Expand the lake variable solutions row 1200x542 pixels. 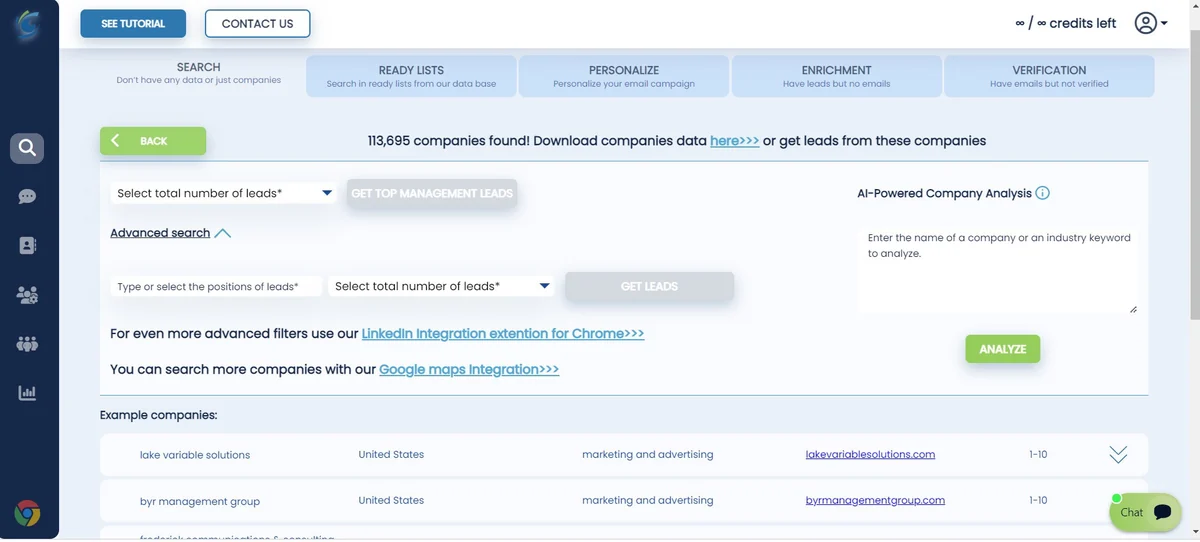point(1118,455)
